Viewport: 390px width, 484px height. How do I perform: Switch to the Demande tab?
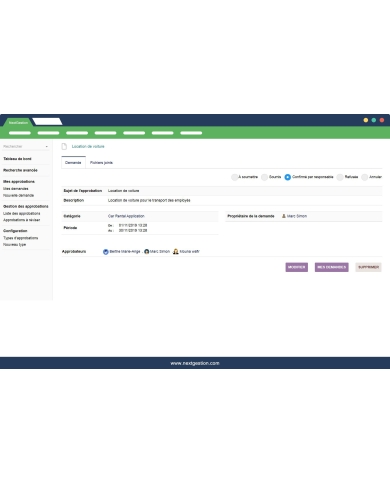pyautogui.click(x=73, y=162)
